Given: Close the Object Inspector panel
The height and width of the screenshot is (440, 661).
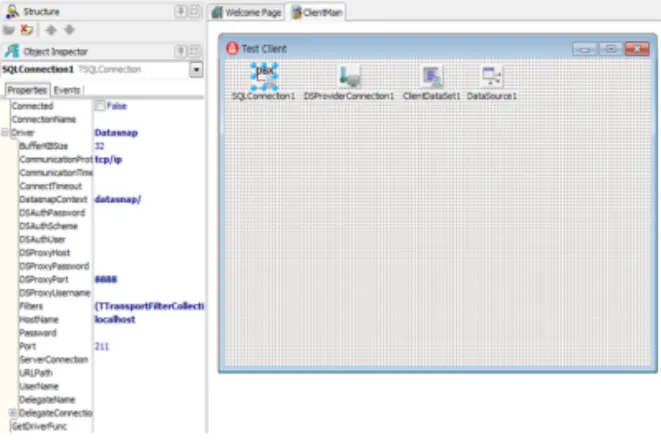Looking at the screenshot, I should (x=194, y=51).
